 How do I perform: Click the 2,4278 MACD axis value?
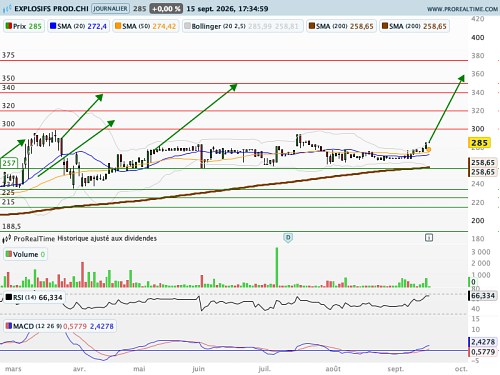point(483,342)
